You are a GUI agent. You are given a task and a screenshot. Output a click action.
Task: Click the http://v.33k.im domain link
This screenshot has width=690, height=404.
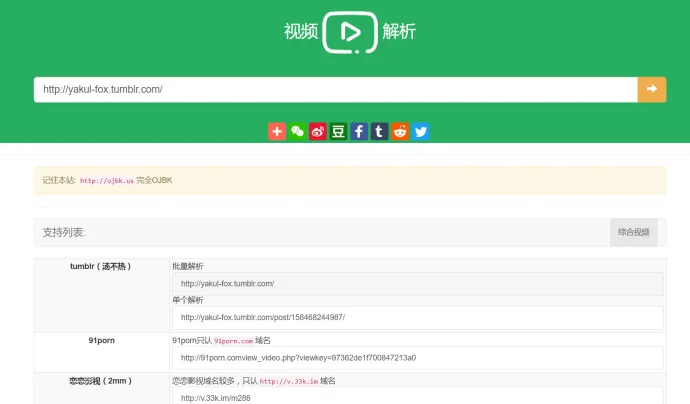(x=289, y=381)
